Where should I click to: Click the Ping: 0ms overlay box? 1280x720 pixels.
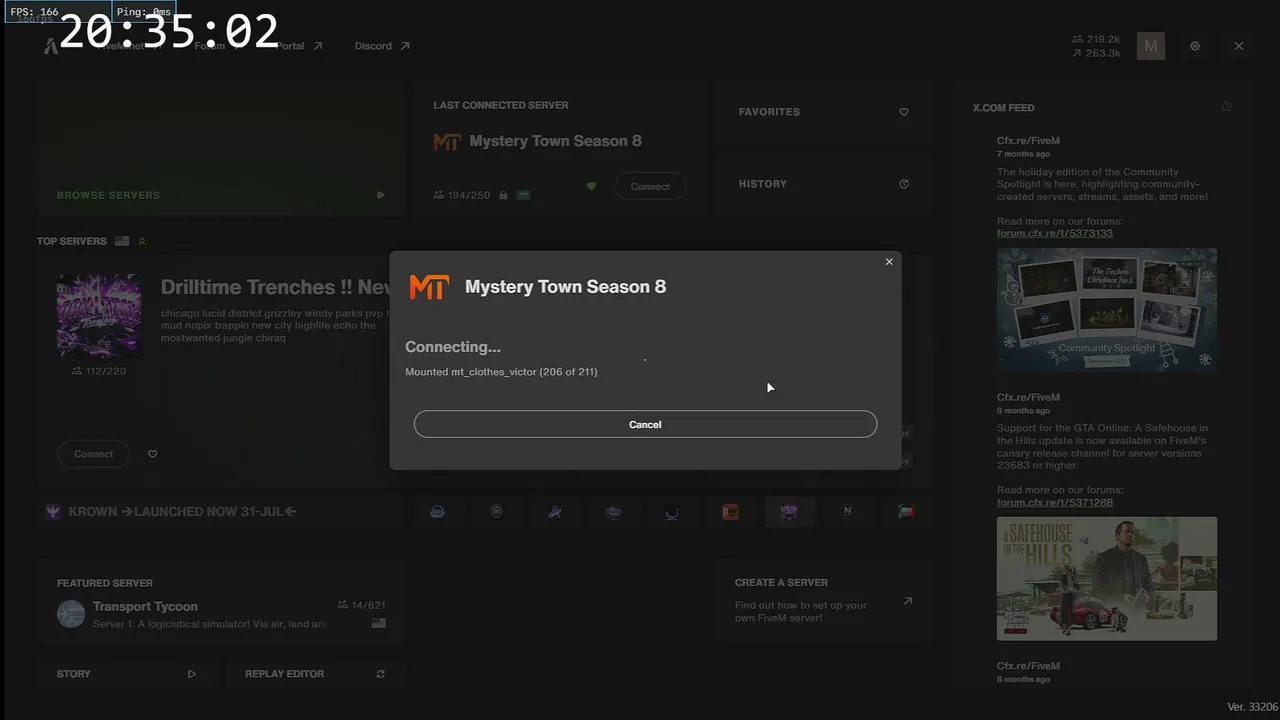pos(144,12)
